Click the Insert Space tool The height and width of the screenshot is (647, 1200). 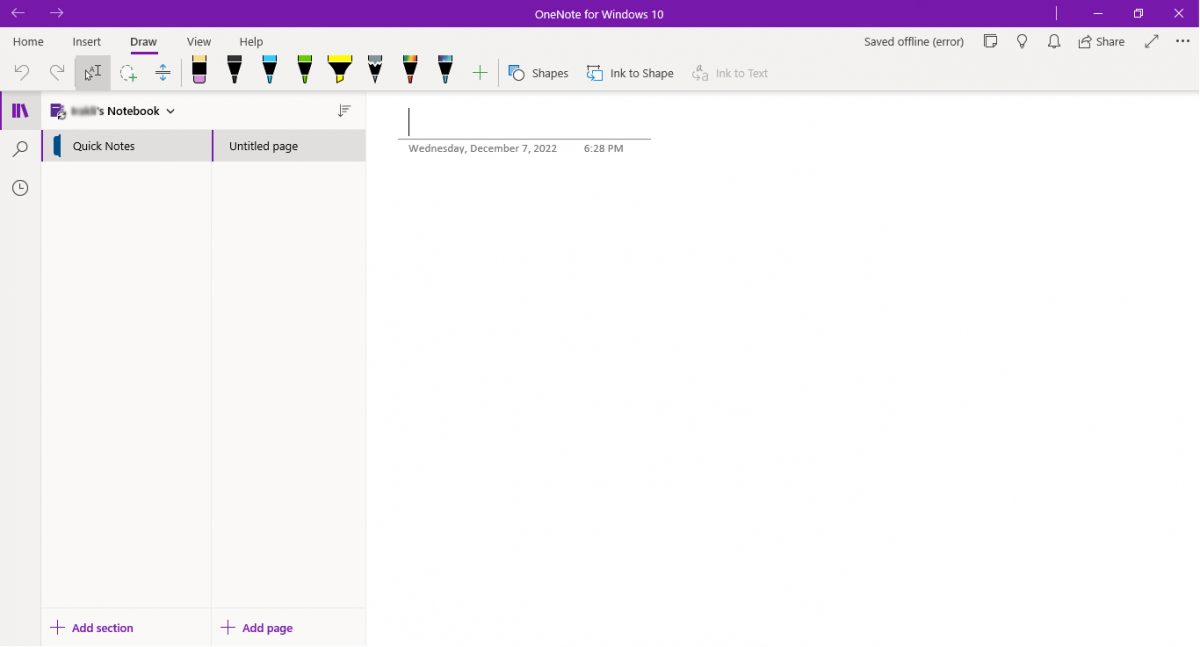pos(163,73)
